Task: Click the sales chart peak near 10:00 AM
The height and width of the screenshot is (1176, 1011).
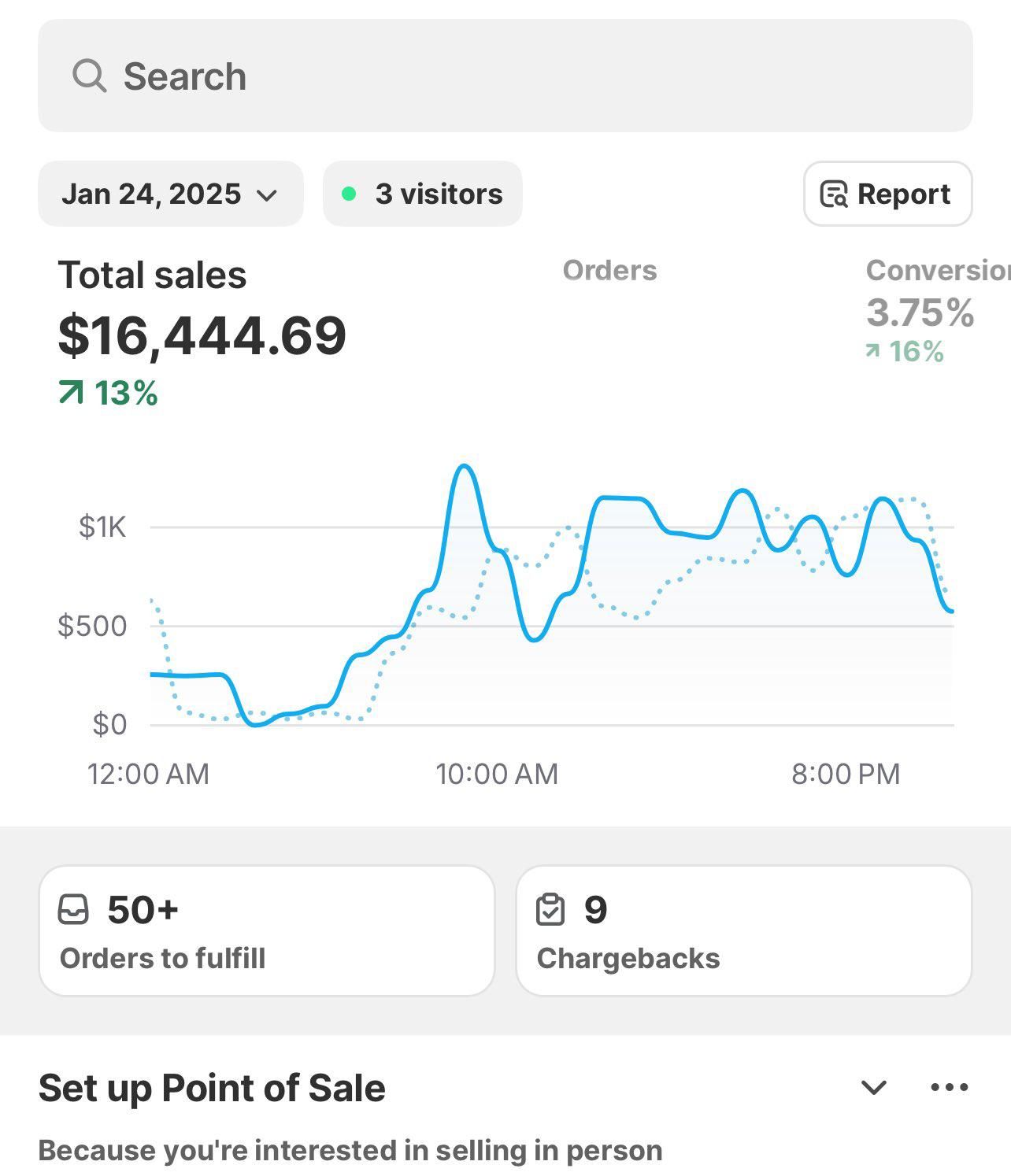Action: (x=465, y=468)
